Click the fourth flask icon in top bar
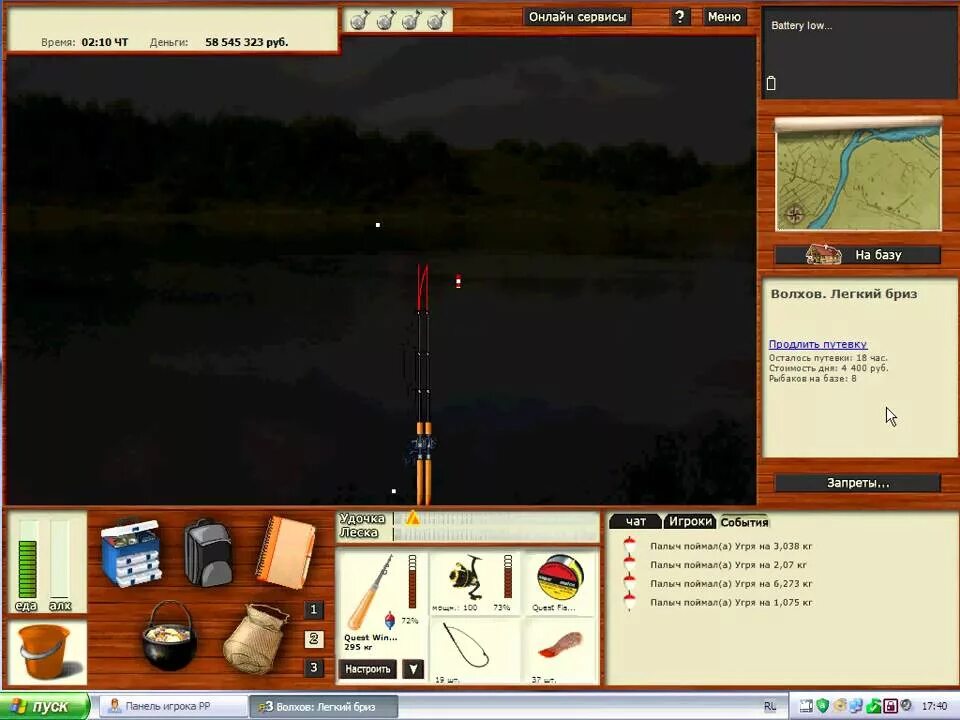The width and height of the screenshot is (960, 720). pos(436,20)
